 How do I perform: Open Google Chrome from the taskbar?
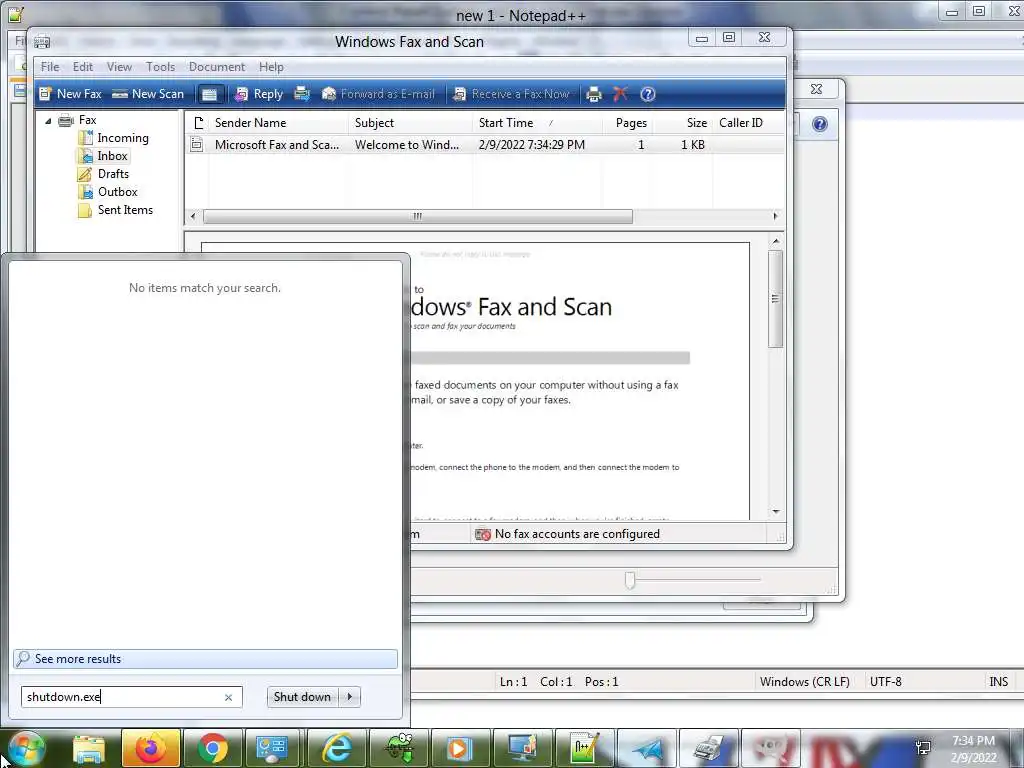212,749
